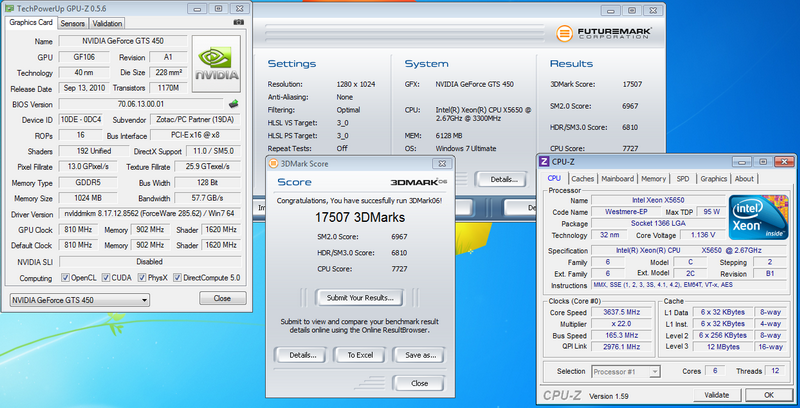Screen dimensions: 800x408
Task: Click the Subvendor Zotac/PC Partner field
Action: (195, 120)
